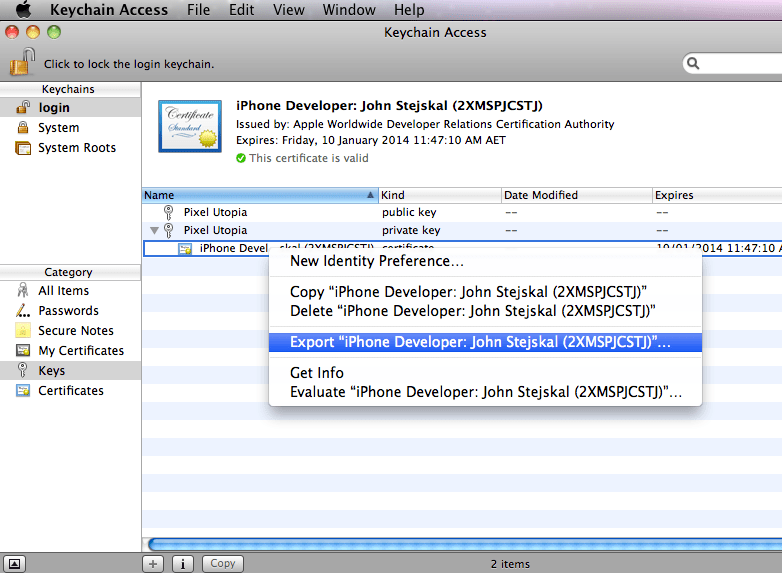
Task: Choose Delete "iPhone Developer" in context menu
Action: click(x=485, y=311)
